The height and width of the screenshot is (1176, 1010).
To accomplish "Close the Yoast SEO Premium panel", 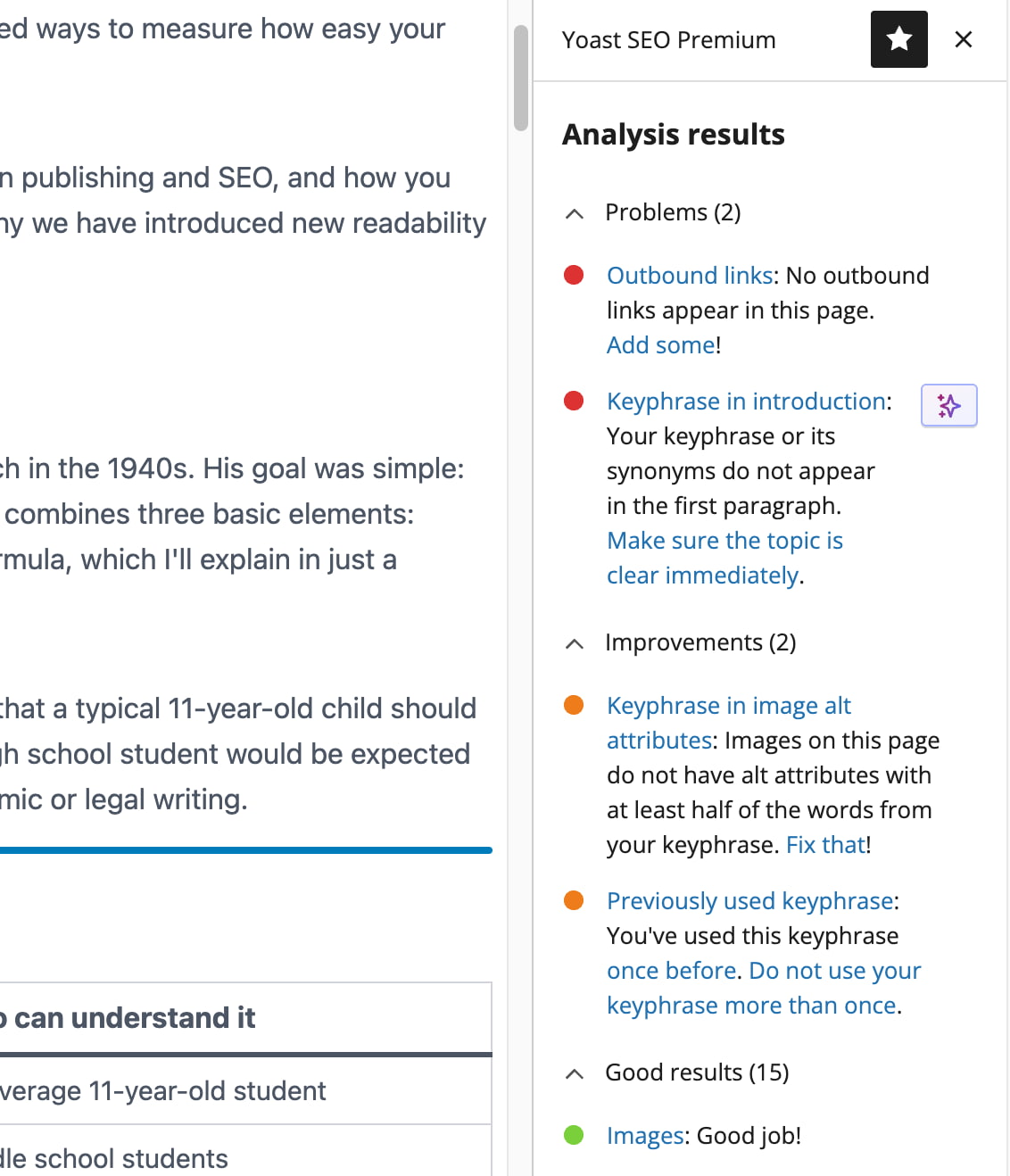I will [964, 39].
